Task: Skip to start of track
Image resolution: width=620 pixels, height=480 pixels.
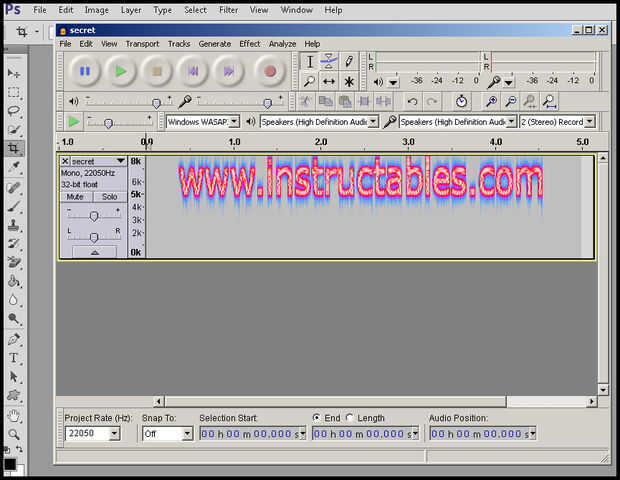Action: (x=193, y=72)
